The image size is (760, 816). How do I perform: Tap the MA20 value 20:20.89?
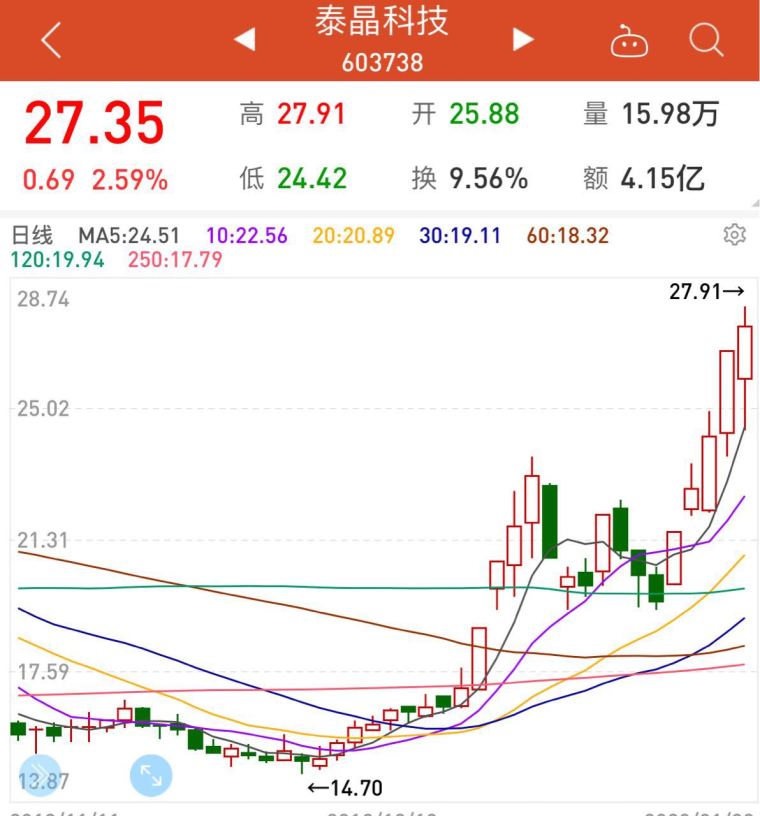coord(353,236)
